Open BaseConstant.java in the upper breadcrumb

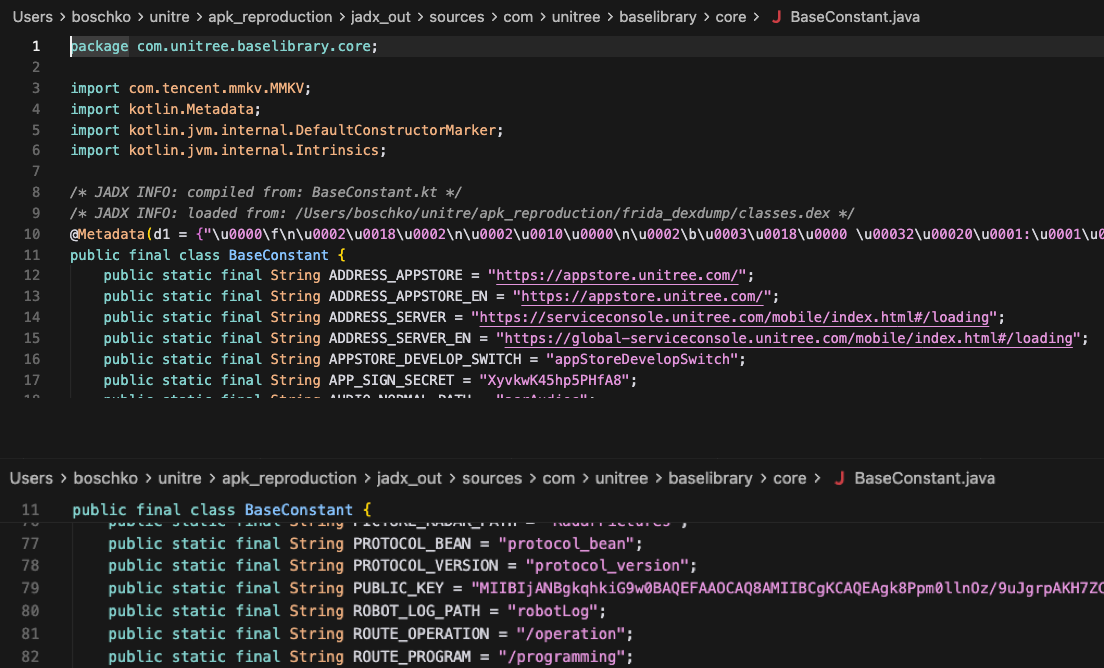(855, 17)
